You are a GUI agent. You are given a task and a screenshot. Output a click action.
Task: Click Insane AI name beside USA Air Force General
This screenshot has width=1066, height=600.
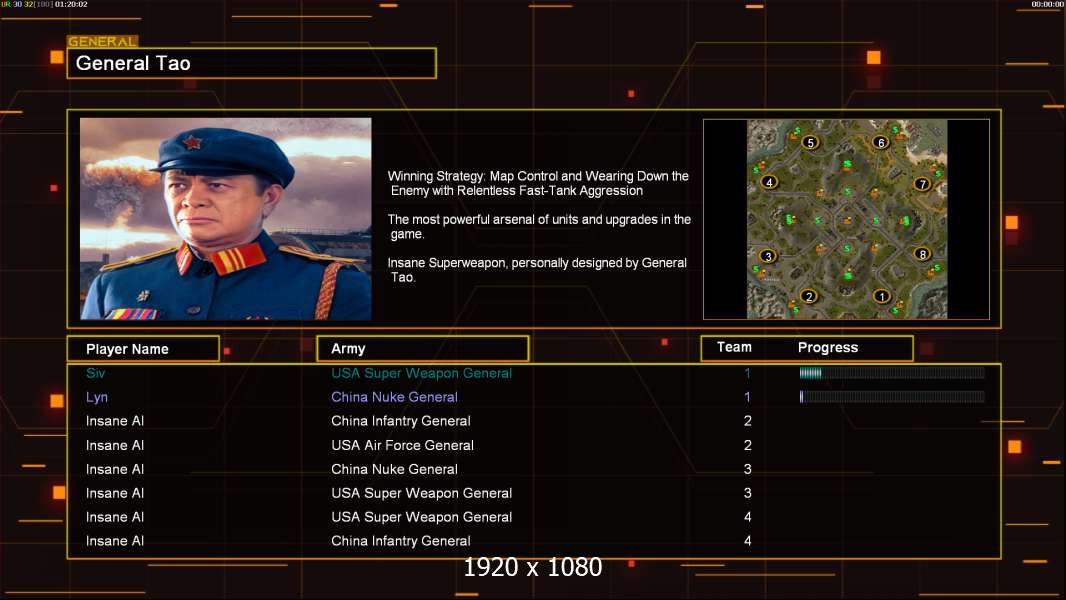[x=115, y=445]
